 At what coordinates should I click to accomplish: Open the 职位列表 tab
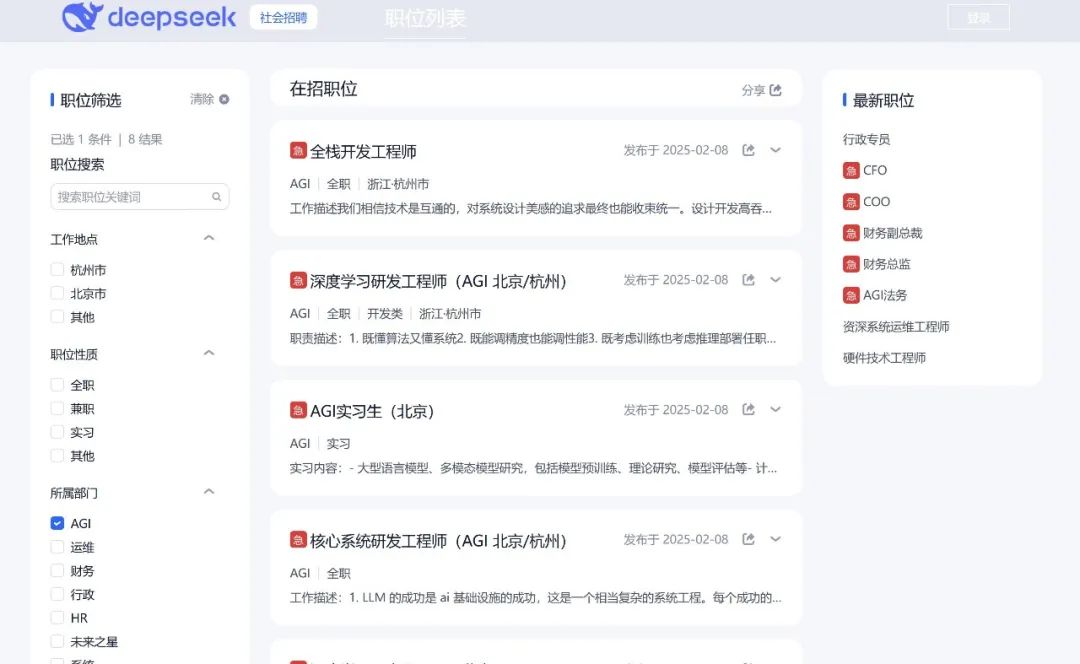click(425, 19)
